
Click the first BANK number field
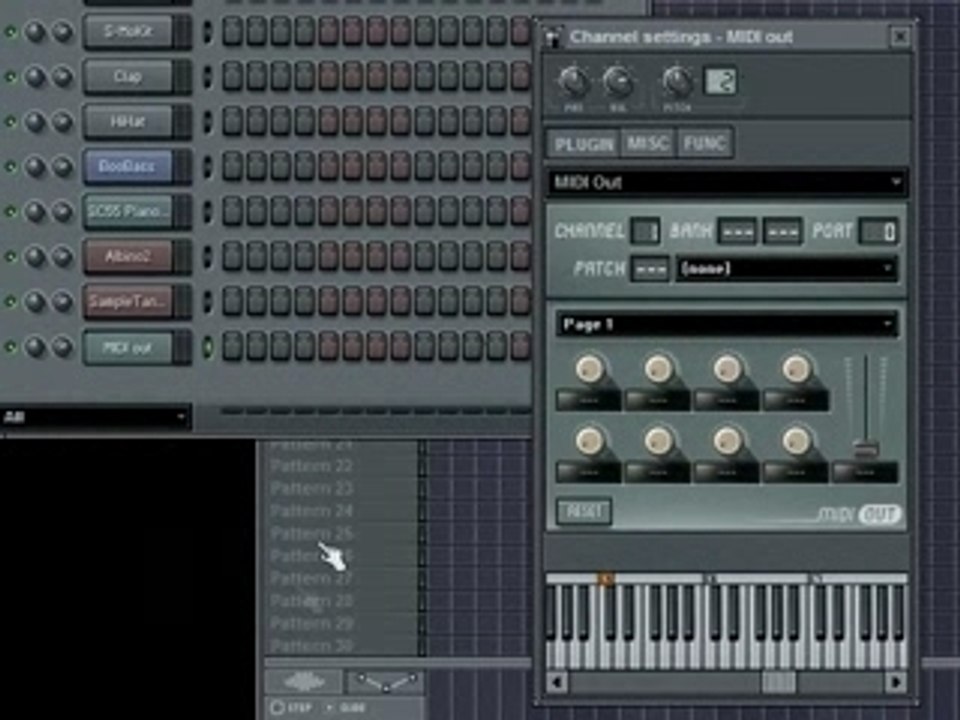[737, 231]
